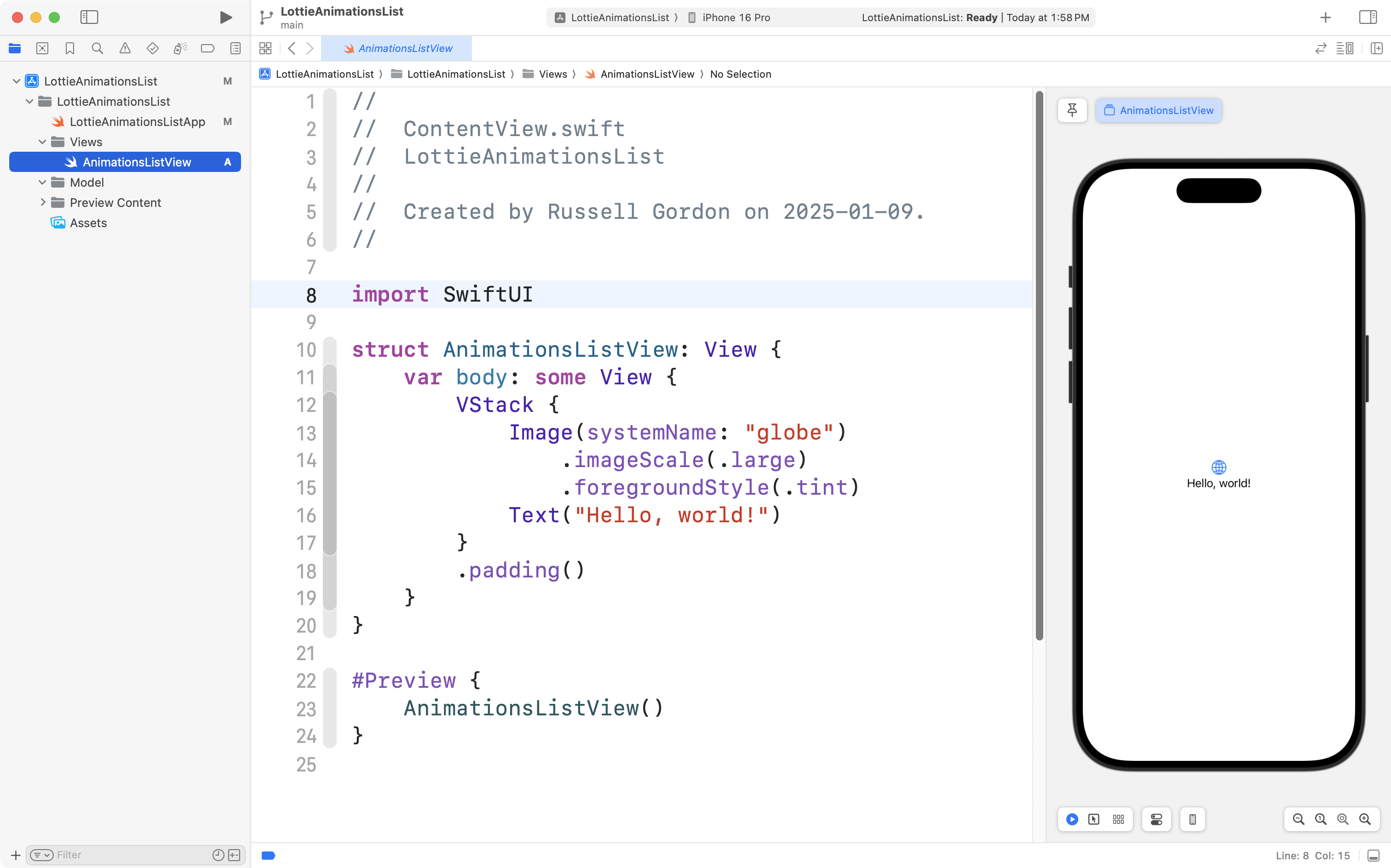Open the Issue navigator warning icon
The width and height of the screenshot is (1391, 868).
tap(125, 49)
